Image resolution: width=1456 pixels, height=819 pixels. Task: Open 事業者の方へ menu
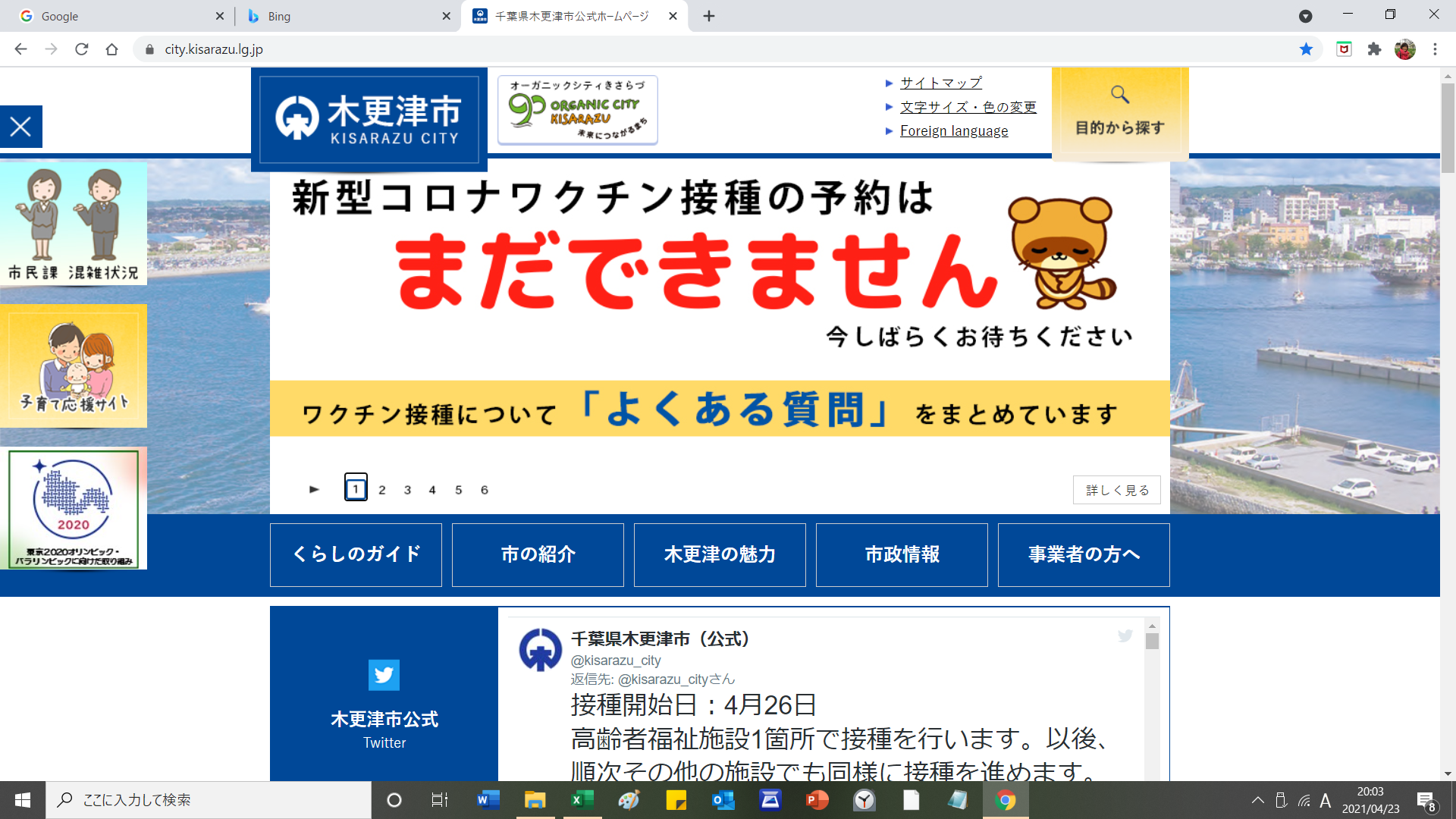(x=1084, y=555)
